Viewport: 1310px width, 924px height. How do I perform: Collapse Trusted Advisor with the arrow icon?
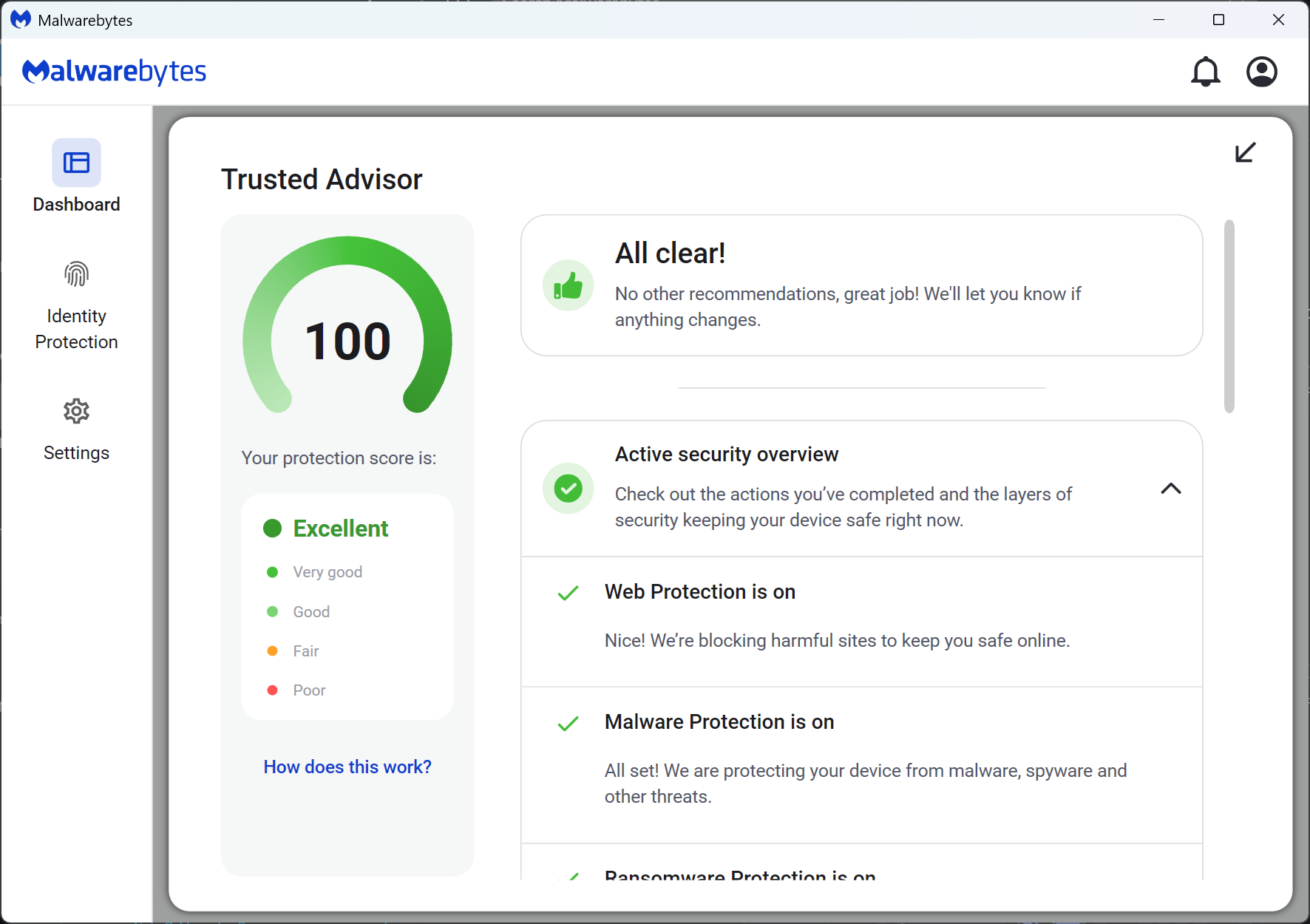pyautogui.click(x=1245, y=152)
